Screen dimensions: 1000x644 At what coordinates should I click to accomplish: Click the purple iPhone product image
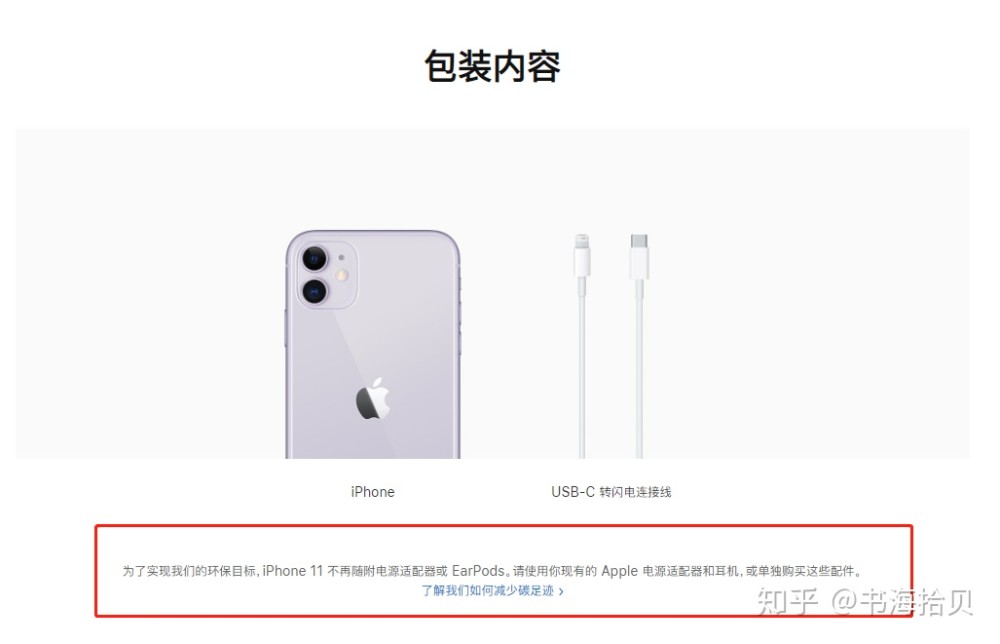[x=372, y=344]
